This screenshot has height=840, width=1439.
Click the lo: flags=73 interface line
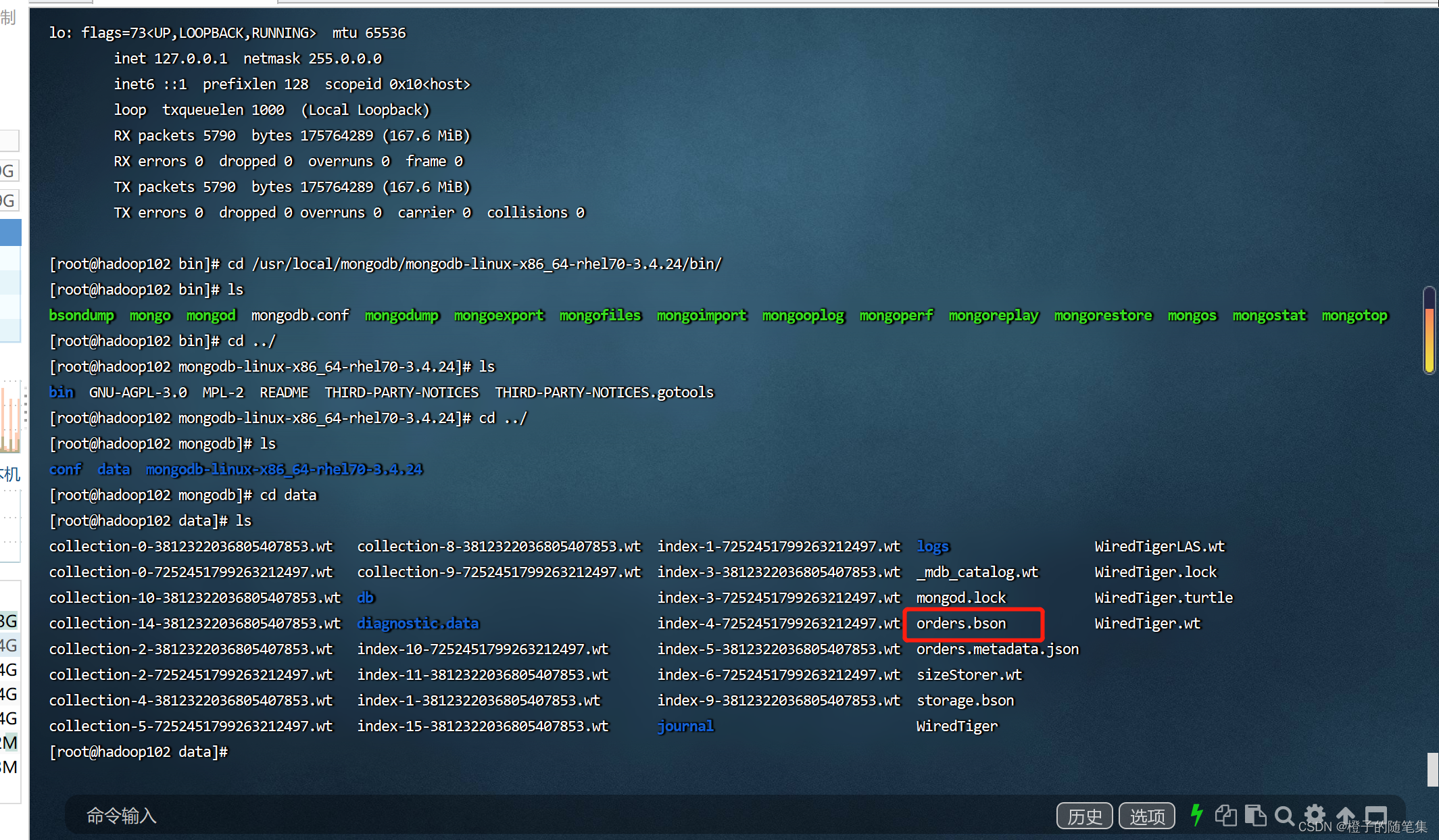click(227, 32)
